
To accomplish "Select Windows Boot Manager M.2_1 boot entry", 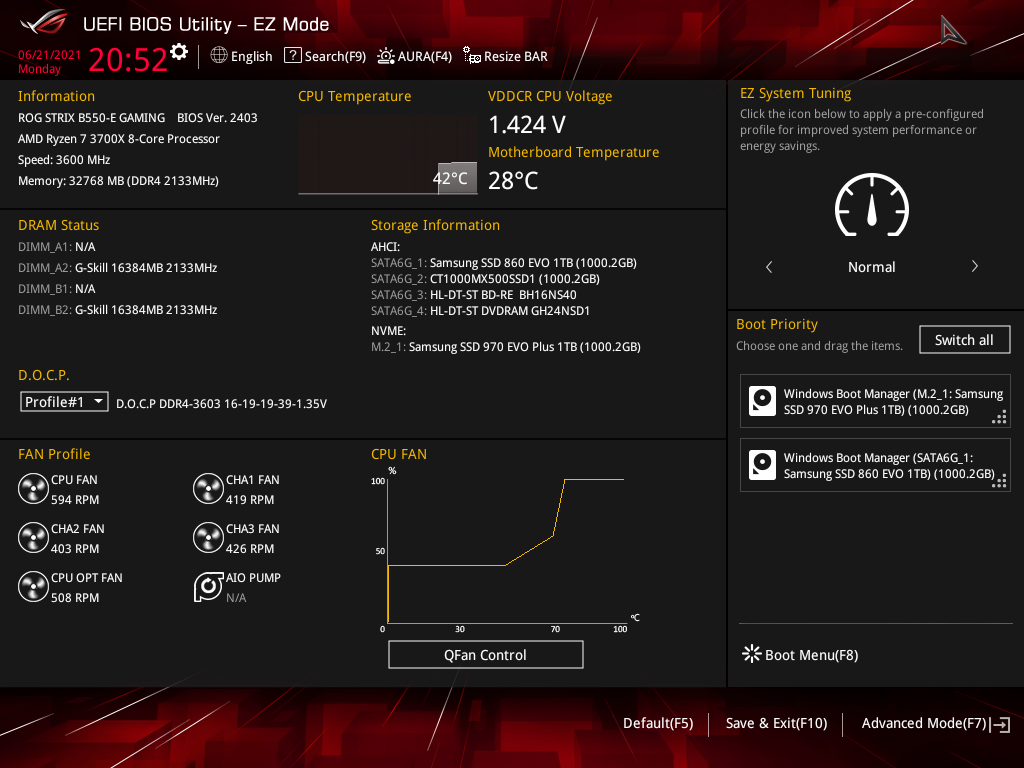I will click(875, 402).
